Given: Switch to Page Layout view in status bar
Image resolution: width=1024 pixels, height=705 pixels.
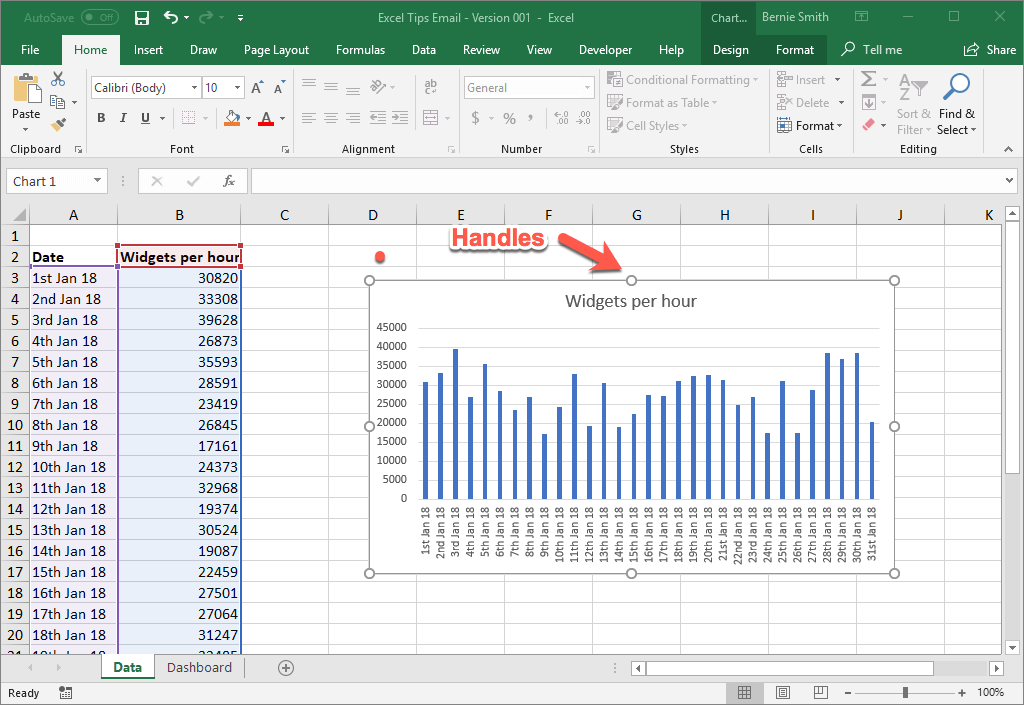Looking at the screenshot, I should 783,693.
